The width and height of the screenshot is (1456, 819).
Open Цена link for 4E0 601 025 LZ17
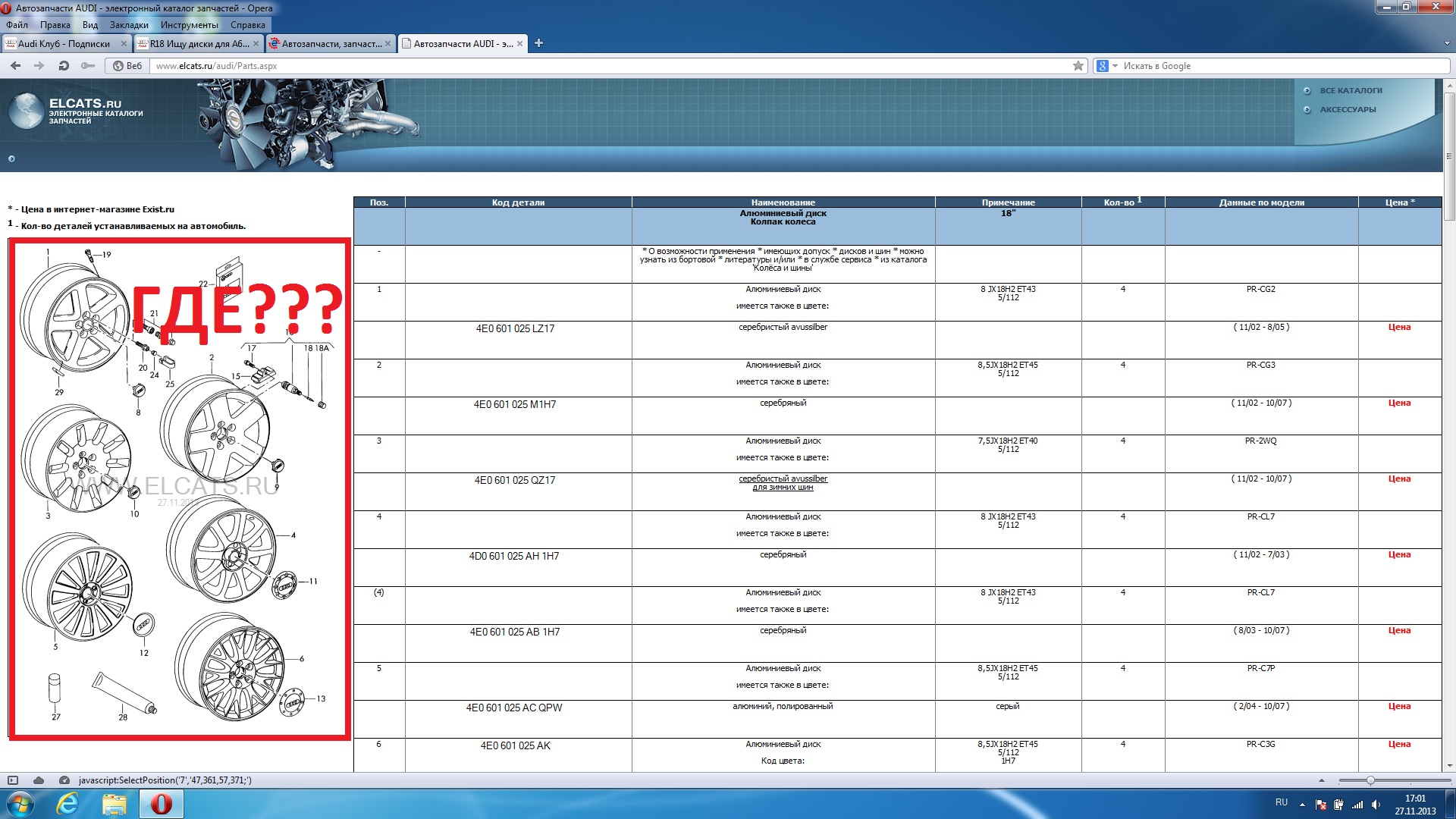pyautogui.click(x=1399, y=328)
